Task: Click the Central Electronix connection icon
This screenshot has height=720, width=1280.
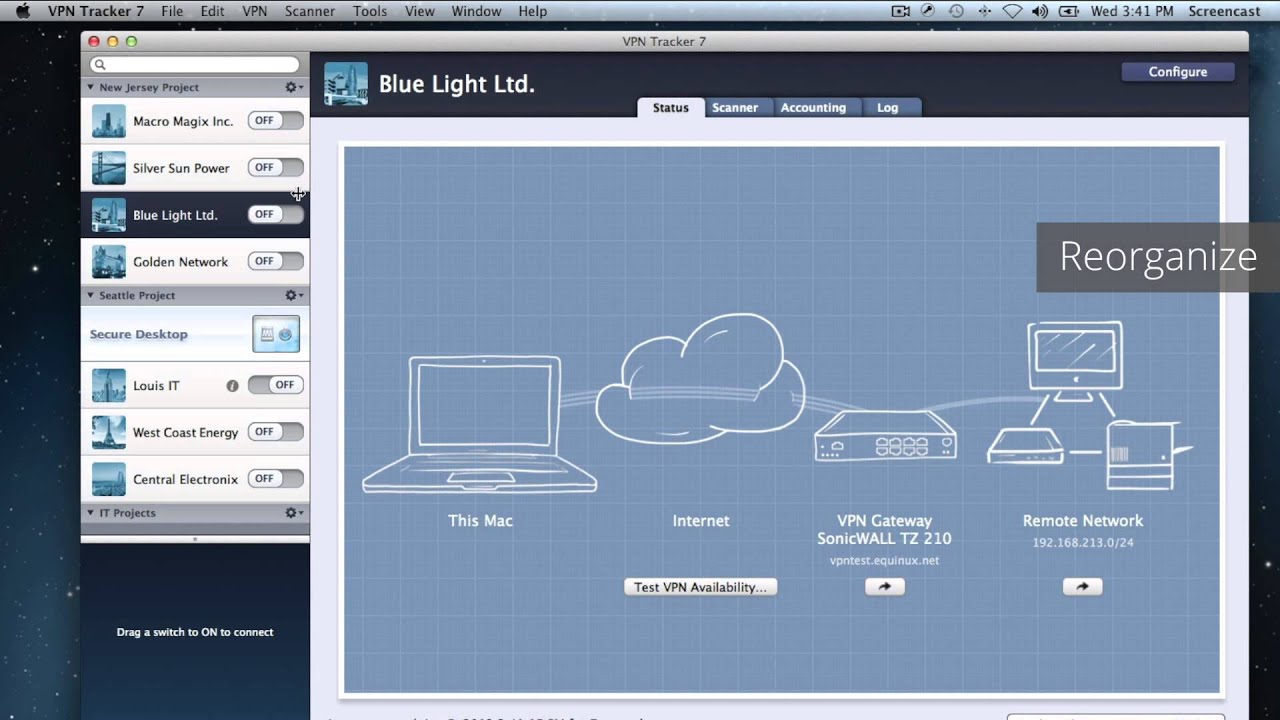Action: 109,480
